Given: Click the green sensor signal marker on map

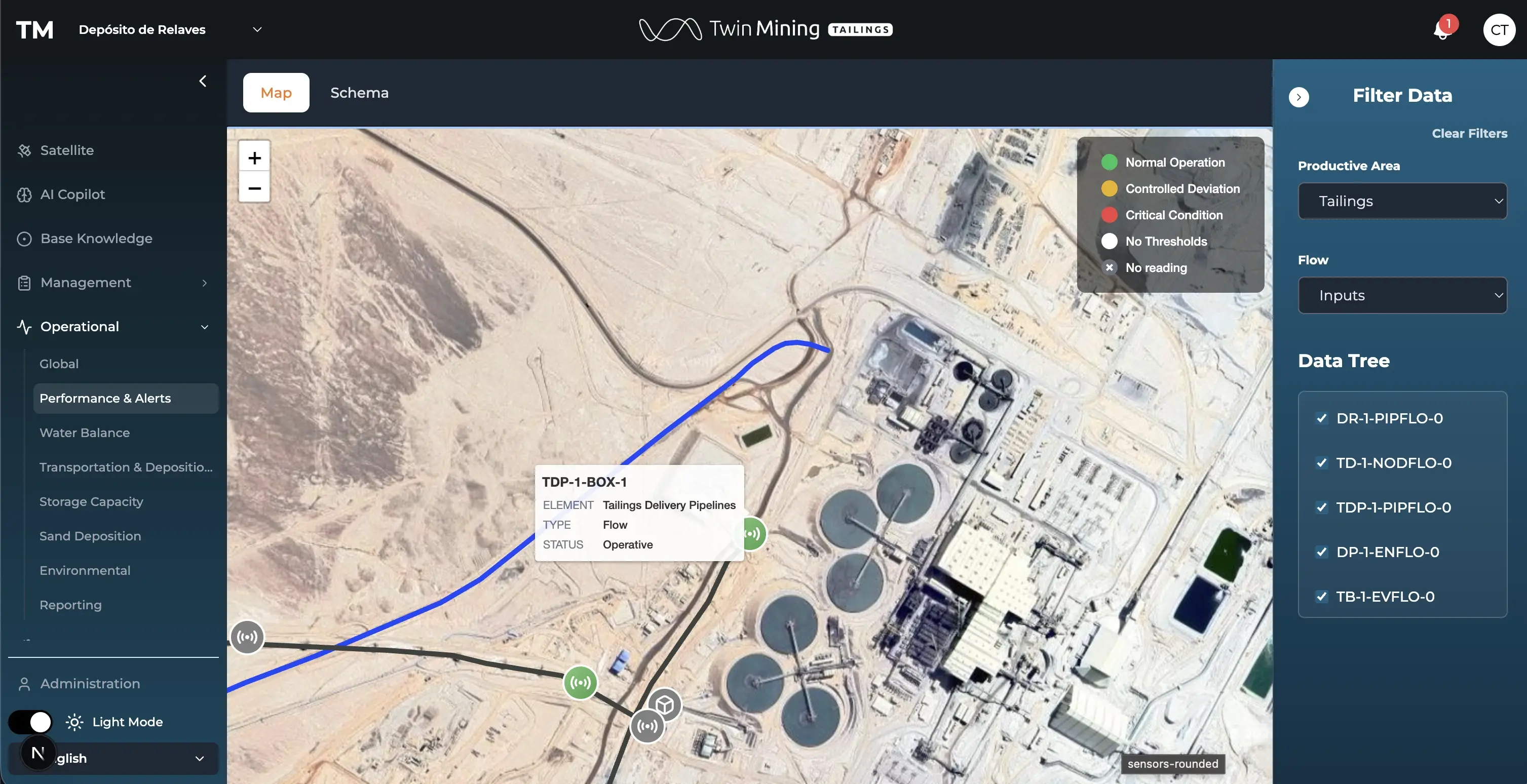Looking at the screenshot, I should 580,683.
